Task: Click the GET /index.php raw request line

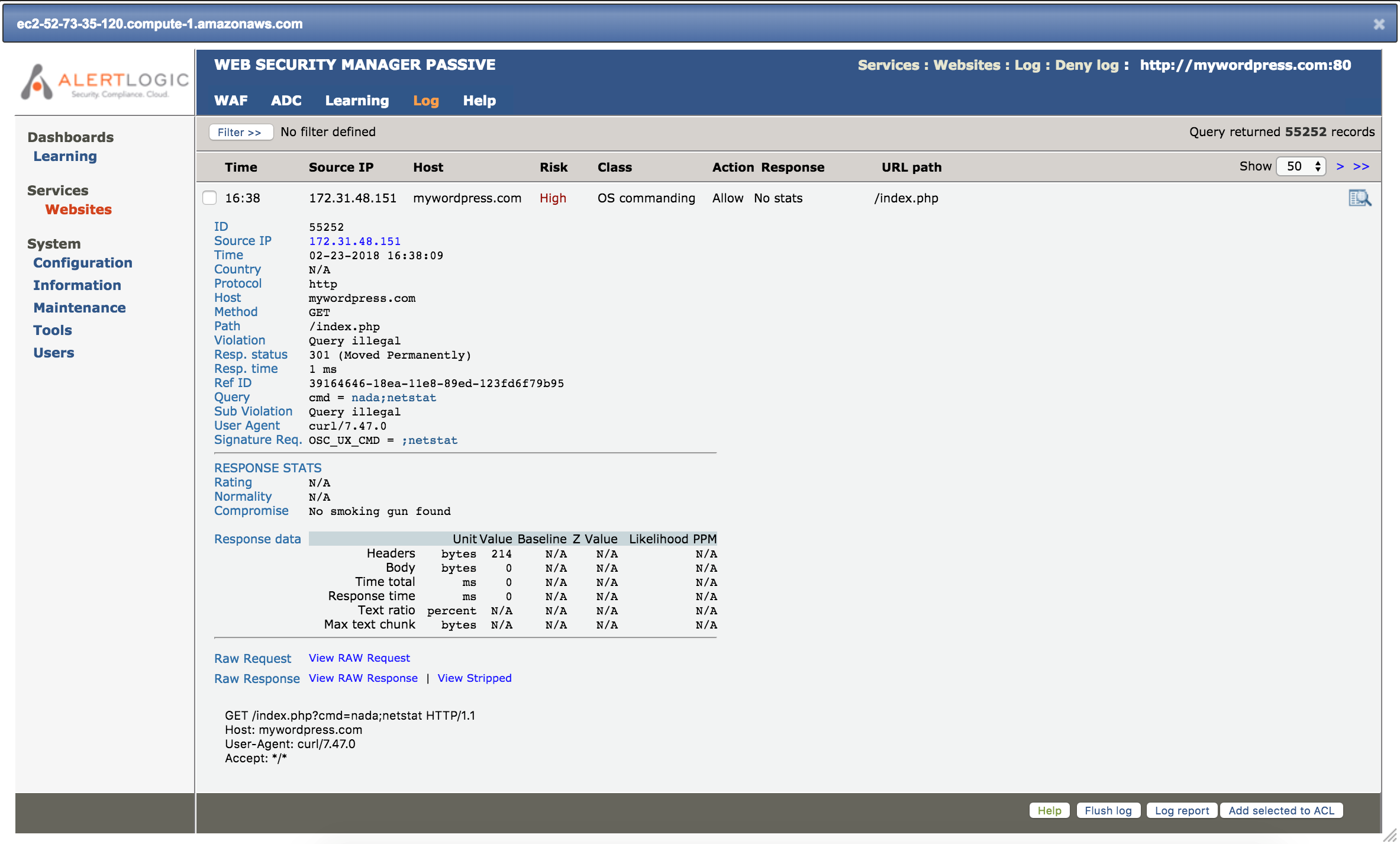Action: click(x=350, y=716)
